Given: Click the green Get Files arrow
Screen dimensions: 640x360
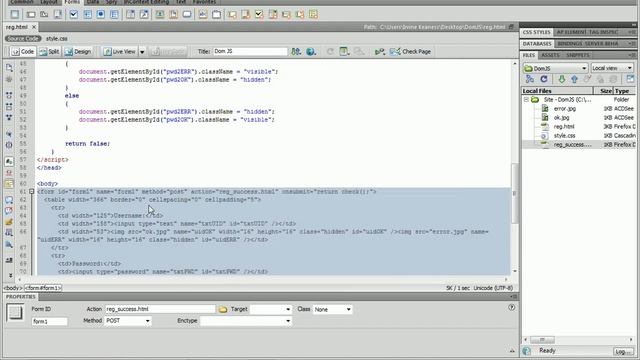Looking at the screenshot, I should pos(562,79).
